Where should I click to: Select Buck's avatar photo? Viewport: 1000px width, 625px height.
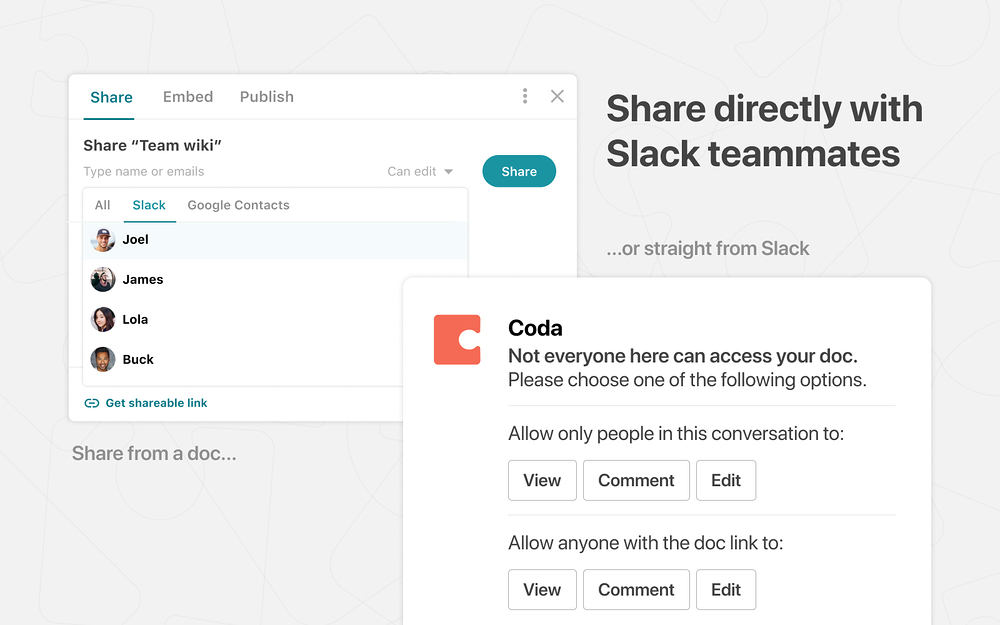click(103, 359)
